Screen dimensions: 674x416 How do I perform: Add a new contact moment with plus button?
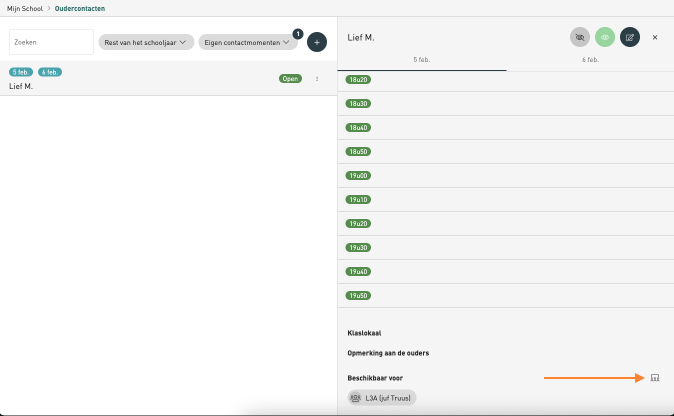click(316, 42)
